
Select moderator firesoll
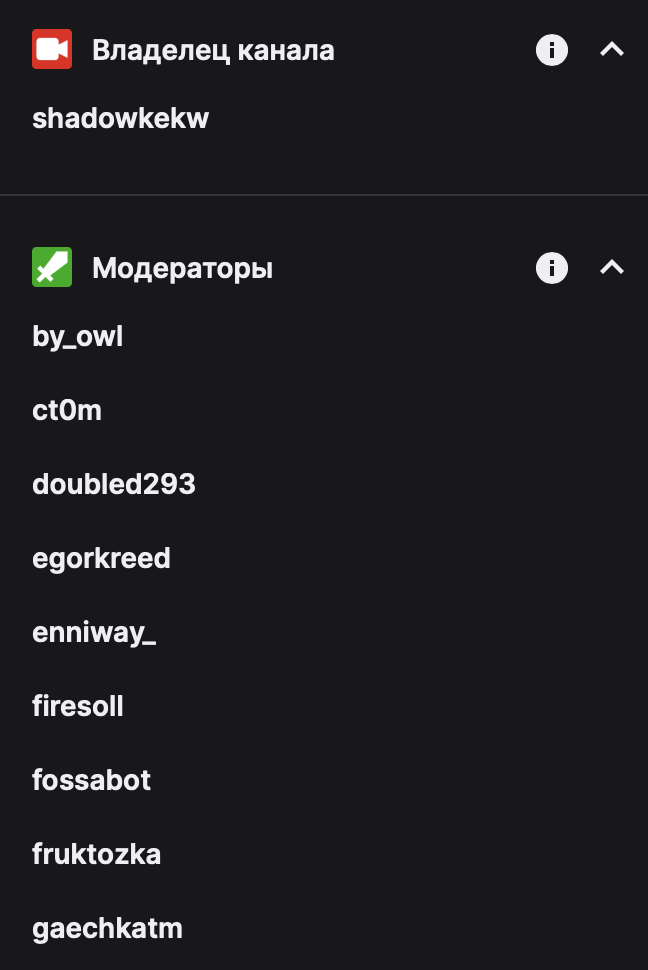pyautogui.click(x=77, y=706)
